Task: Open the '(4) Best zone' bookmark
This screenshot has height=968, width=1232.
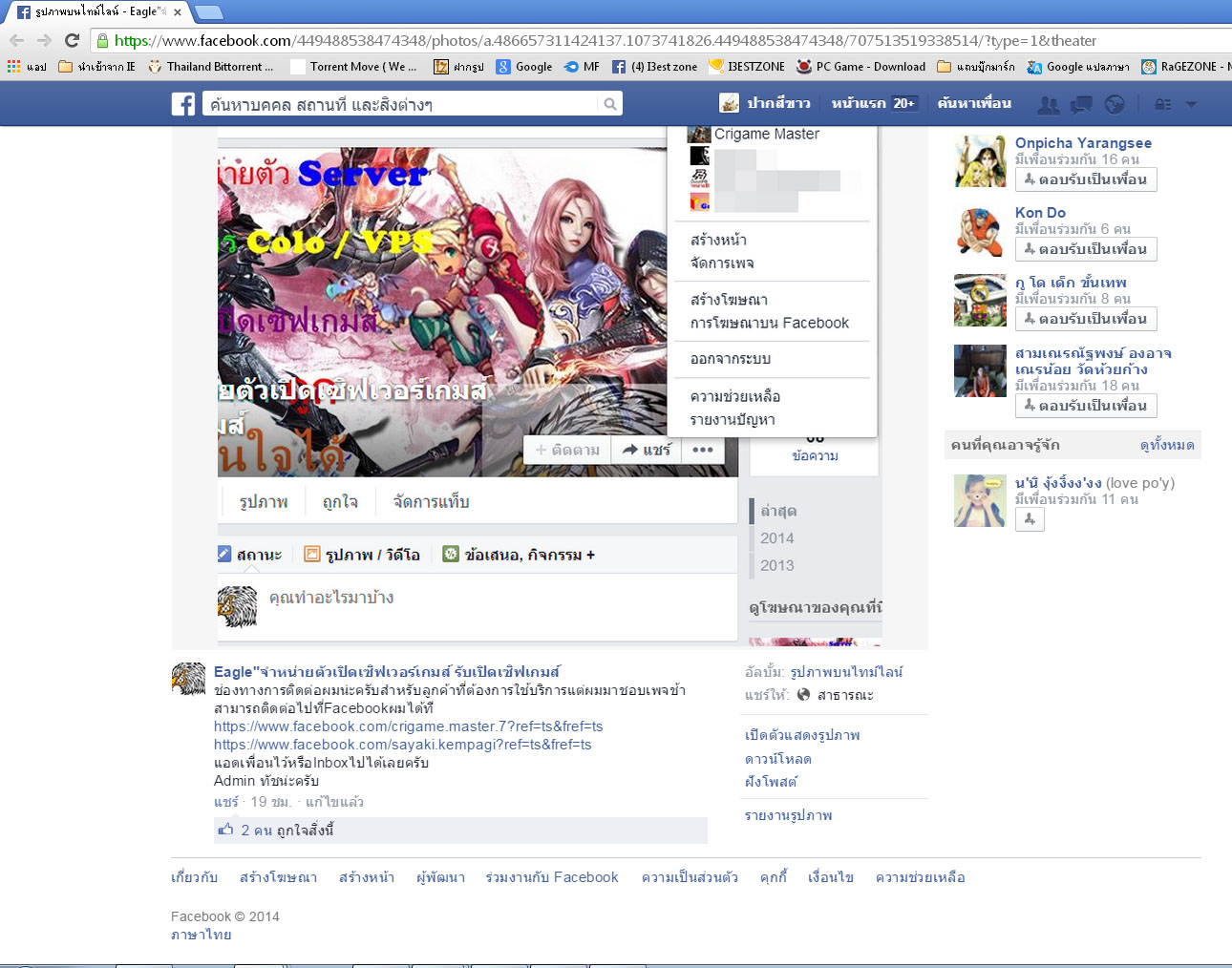Action: [x=654, y=67]
